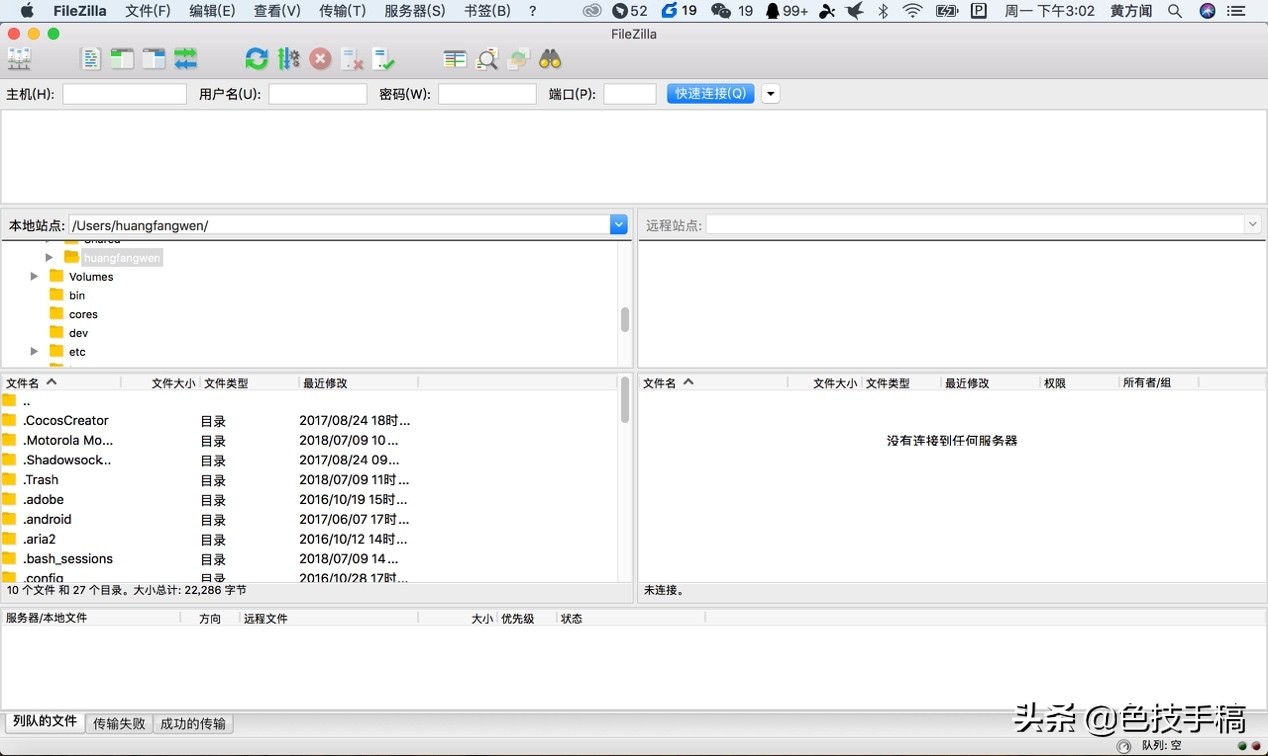Select .android folder row
This screenshot has height=756, width=1268.
coord(309,520)
